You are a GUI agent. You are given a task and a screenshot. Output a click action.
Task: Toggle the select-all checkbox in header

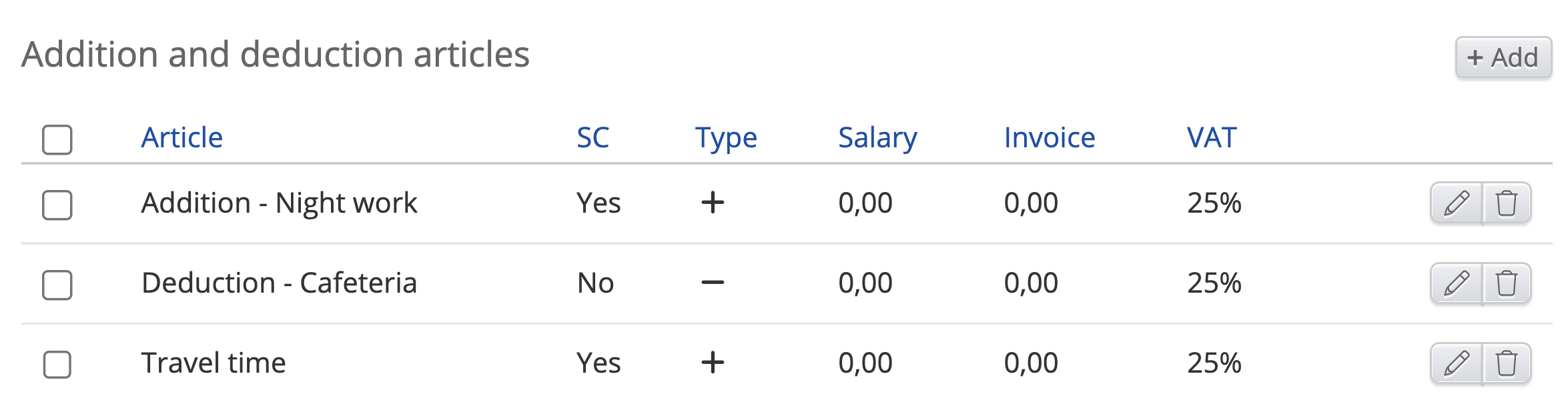coord(57,140)
